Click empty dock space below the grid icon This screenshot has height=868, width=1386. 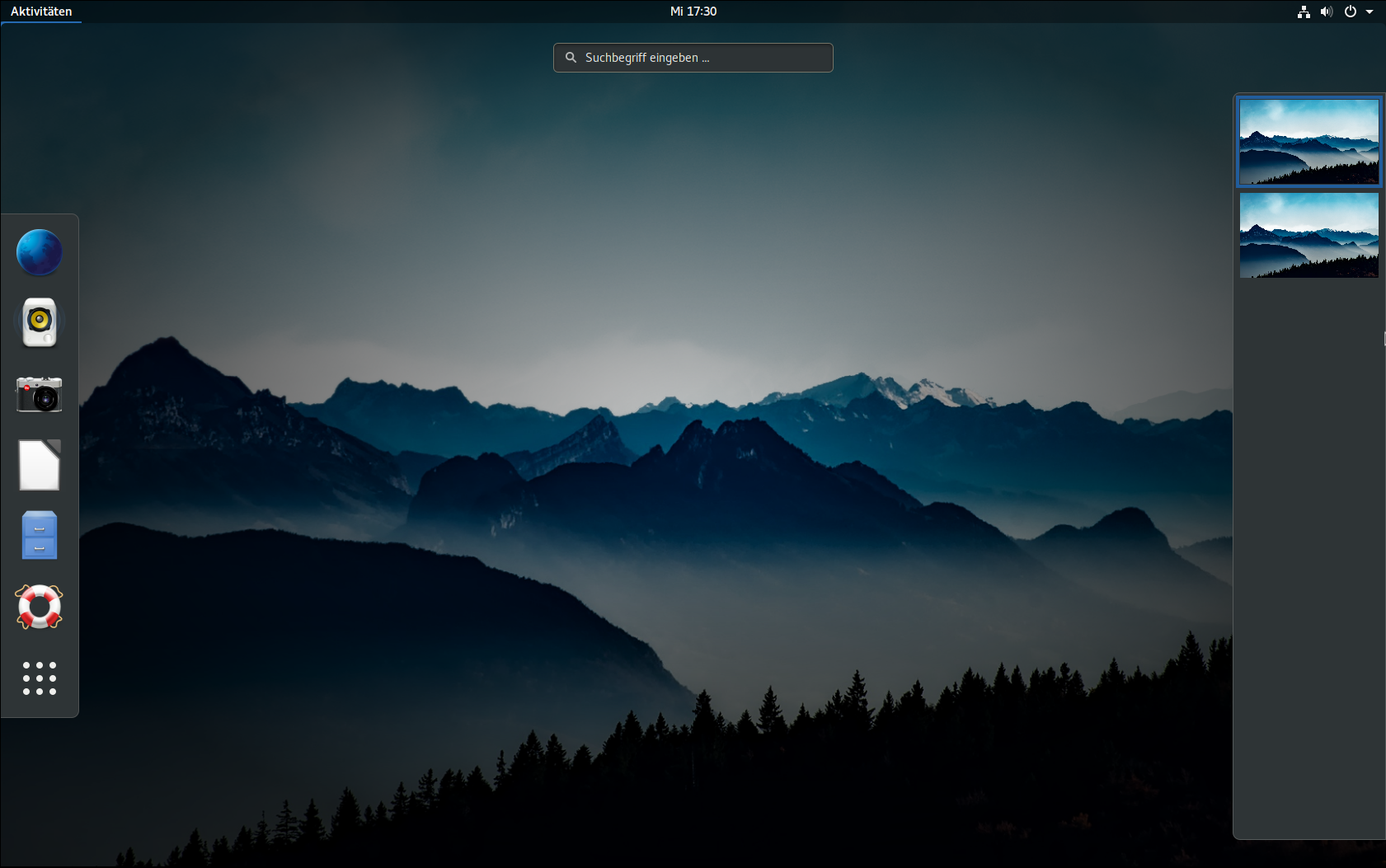[40, 709]
